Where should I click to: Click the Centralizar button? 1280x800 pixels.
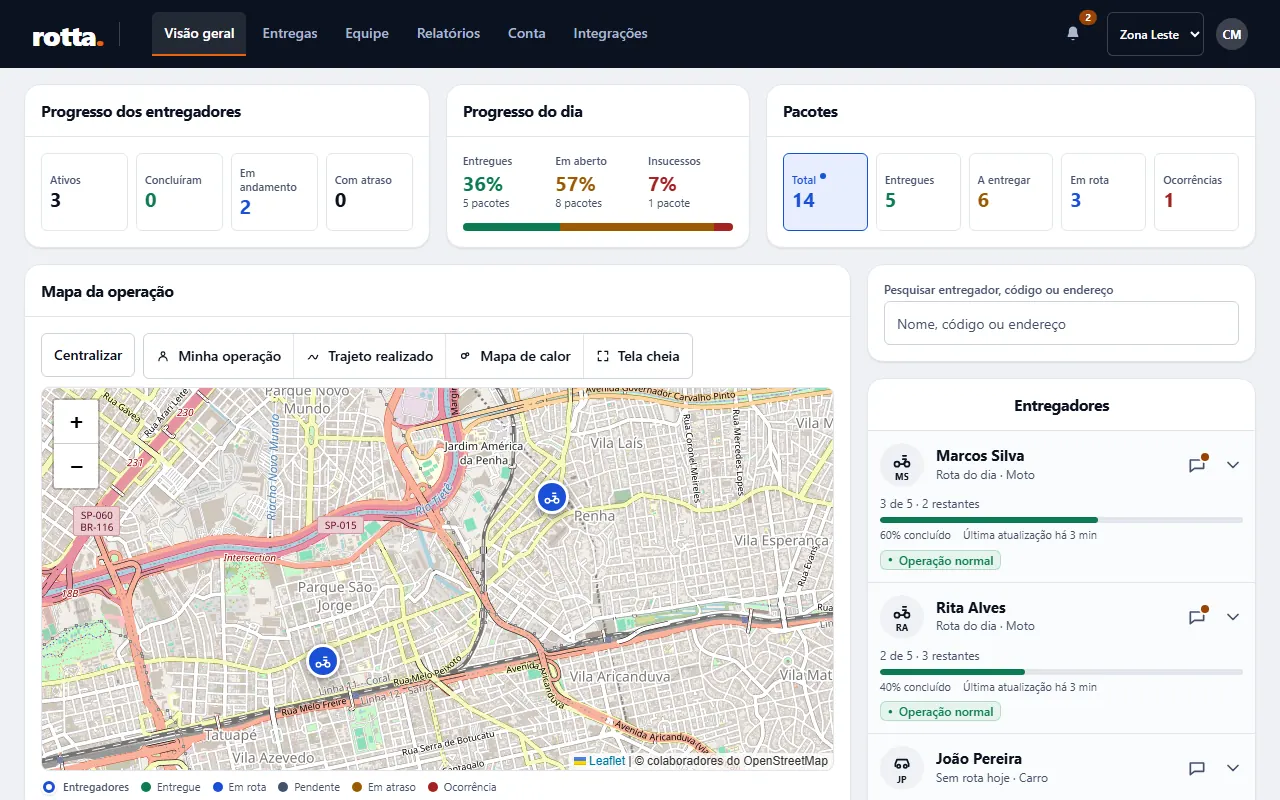click(88, 355)
